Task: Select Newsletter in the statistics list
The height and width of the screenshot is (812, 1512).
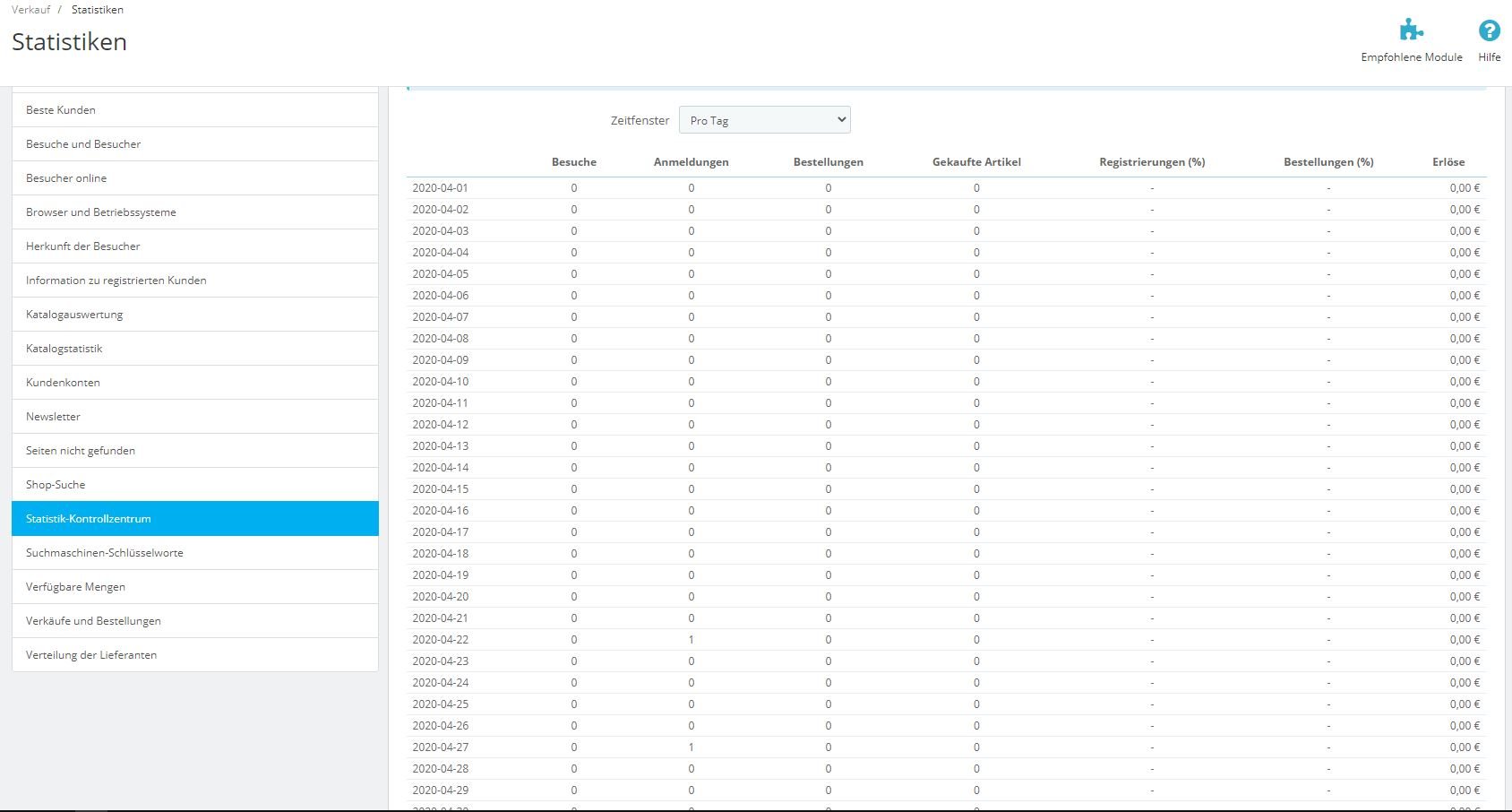Action: tap(195, 417)
